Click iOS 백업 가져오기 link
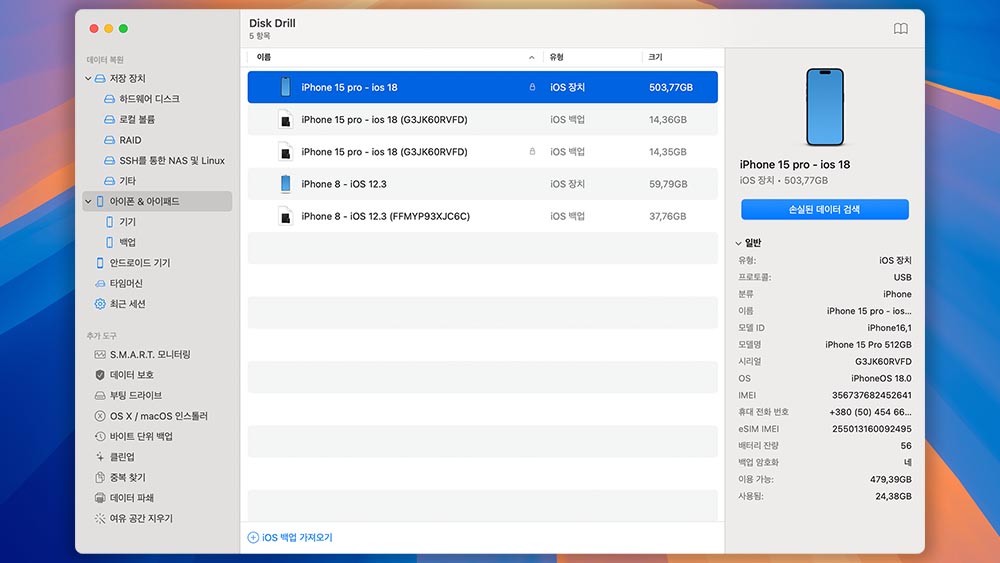The height and width of the screenshot is (563, 1000). 297,537
